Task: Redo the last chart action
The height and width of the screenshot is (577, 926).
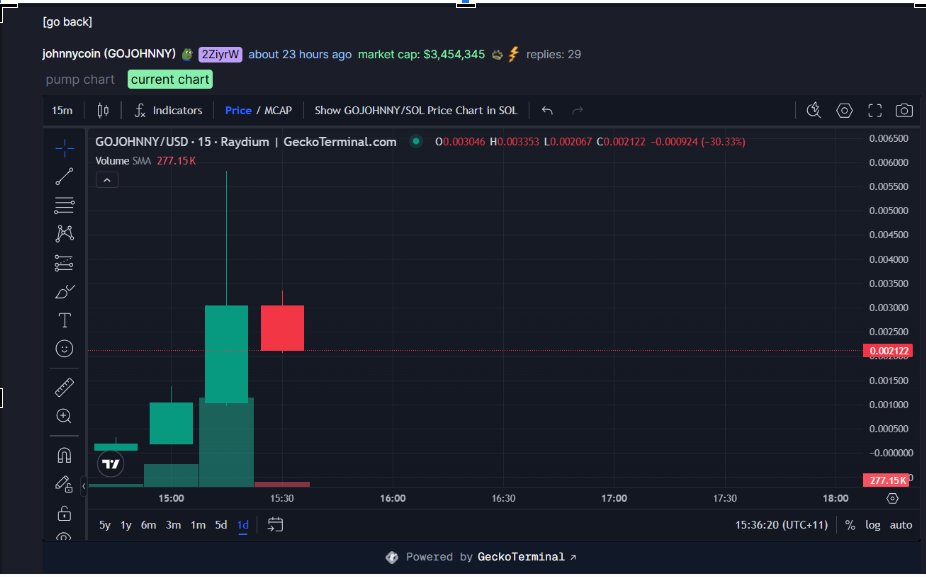Action: point(578,110)
